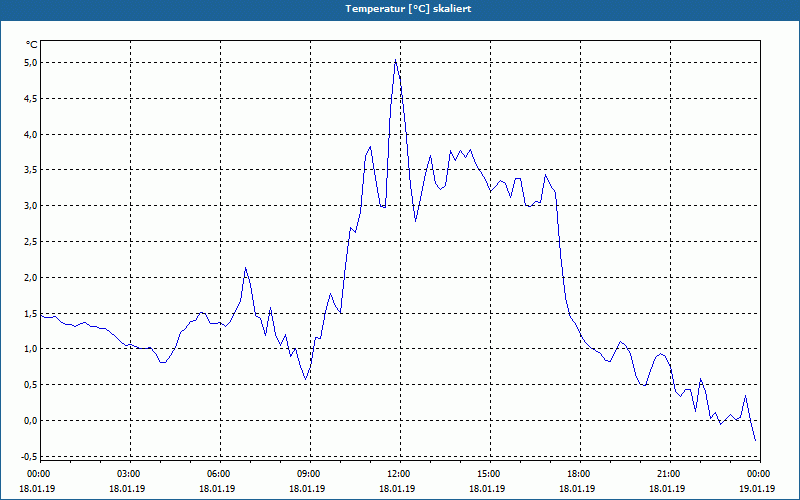Click the 09:00 time axis label
Image resolution: width=800 pixels, height=500 pixels.
pos(310,474)
